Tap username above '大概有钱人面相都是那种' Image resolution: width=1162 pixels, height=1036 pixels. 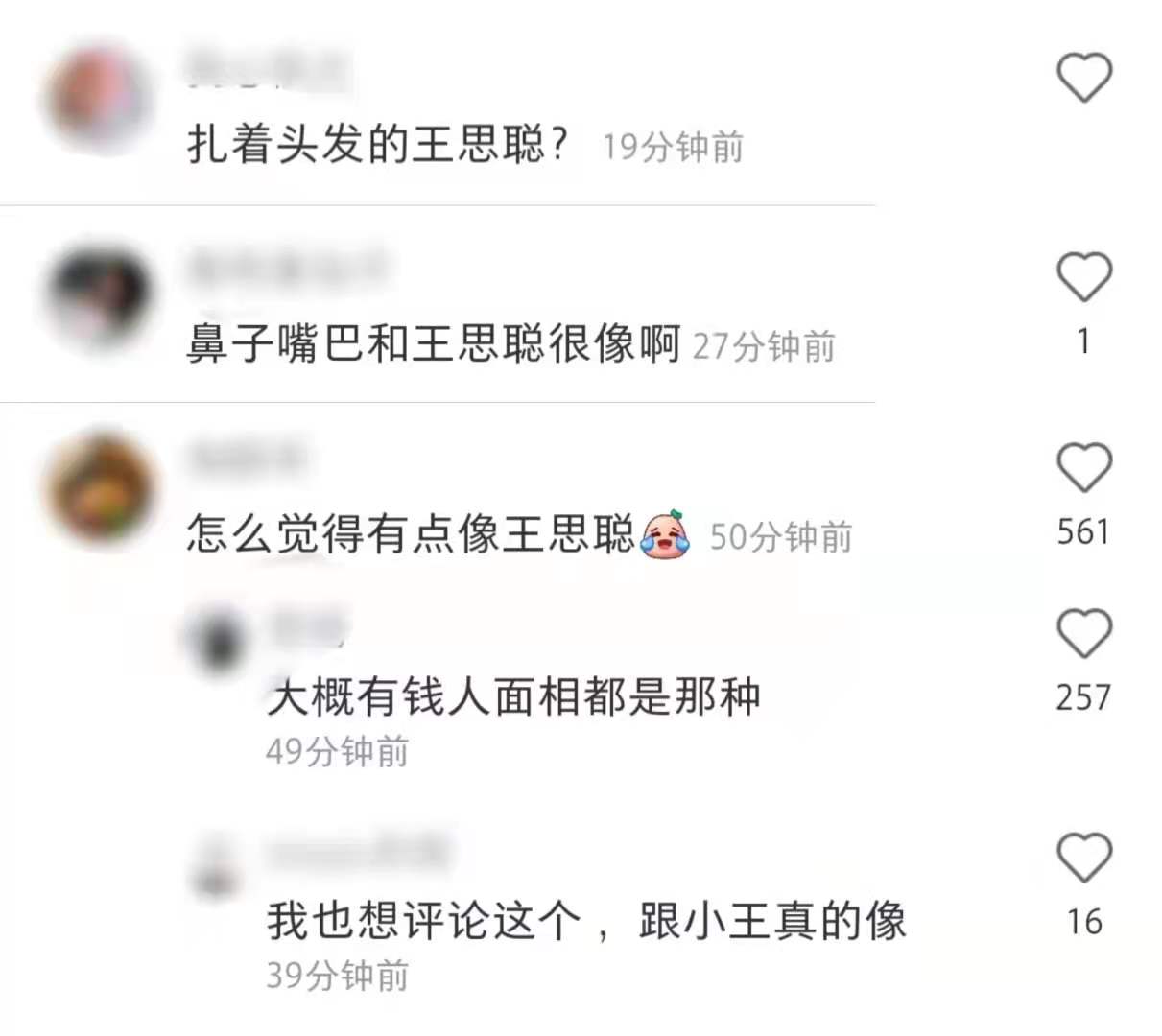tap(305, 628)
